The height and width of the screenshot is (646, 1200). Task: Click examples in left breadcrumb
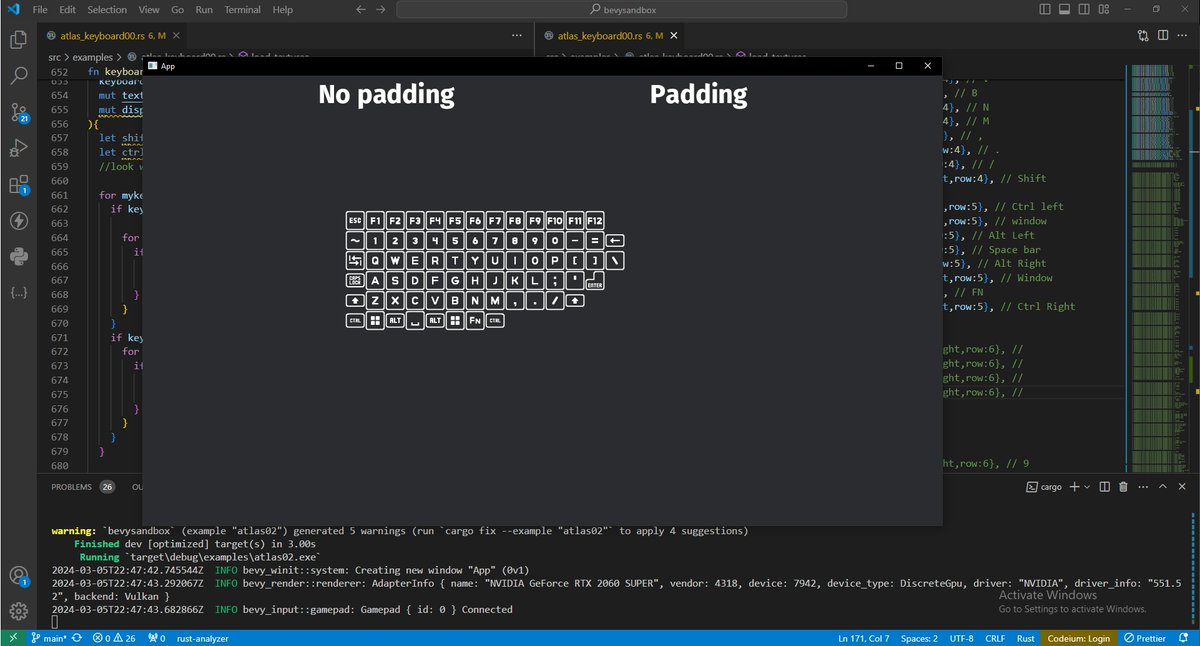click(93, 57)
